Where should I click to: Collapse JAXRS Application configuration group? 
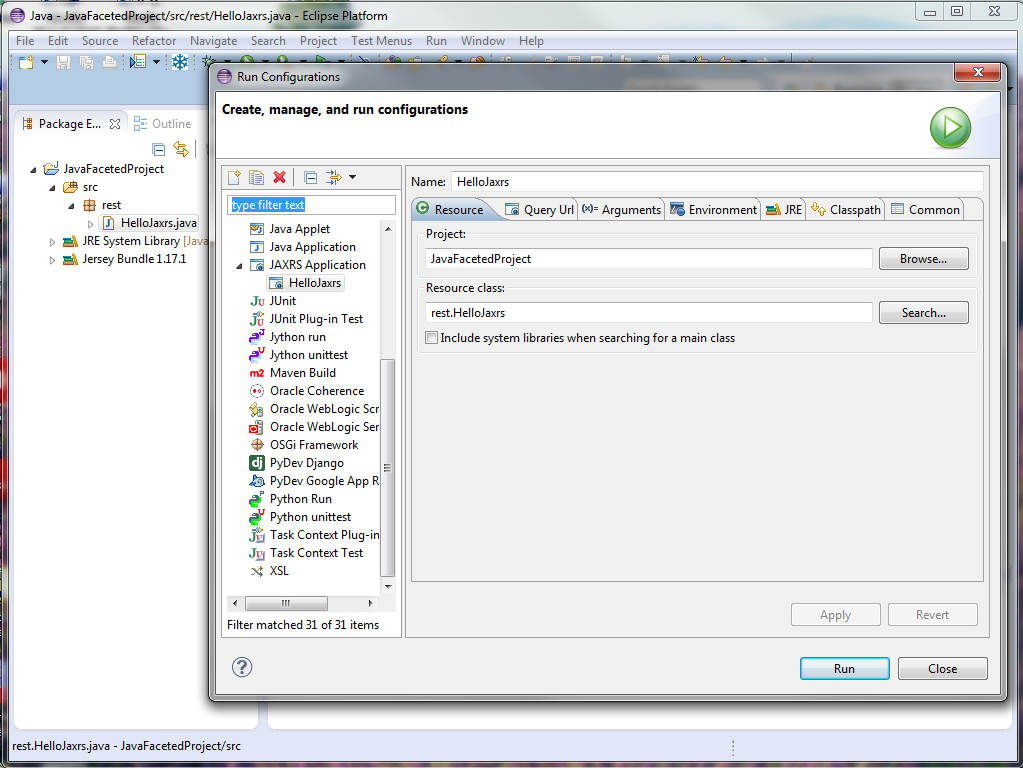pyautogui.click(x=239, y=266)
